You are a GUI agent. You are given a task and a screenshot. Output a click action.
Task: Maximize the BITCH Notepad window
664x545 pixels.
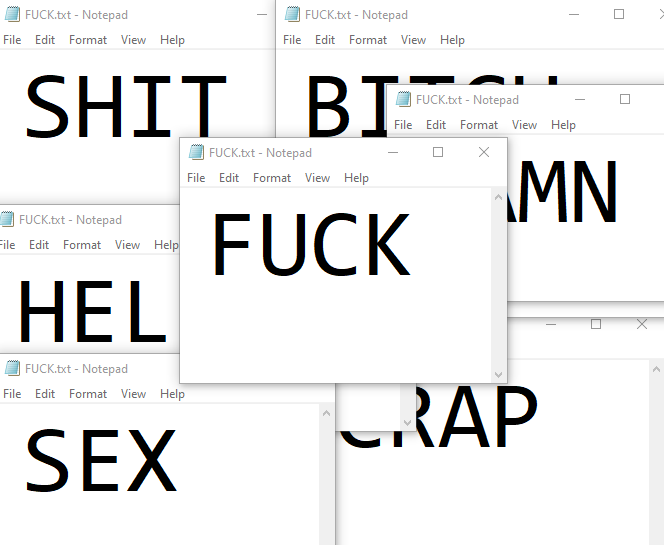tap(619, 14)
